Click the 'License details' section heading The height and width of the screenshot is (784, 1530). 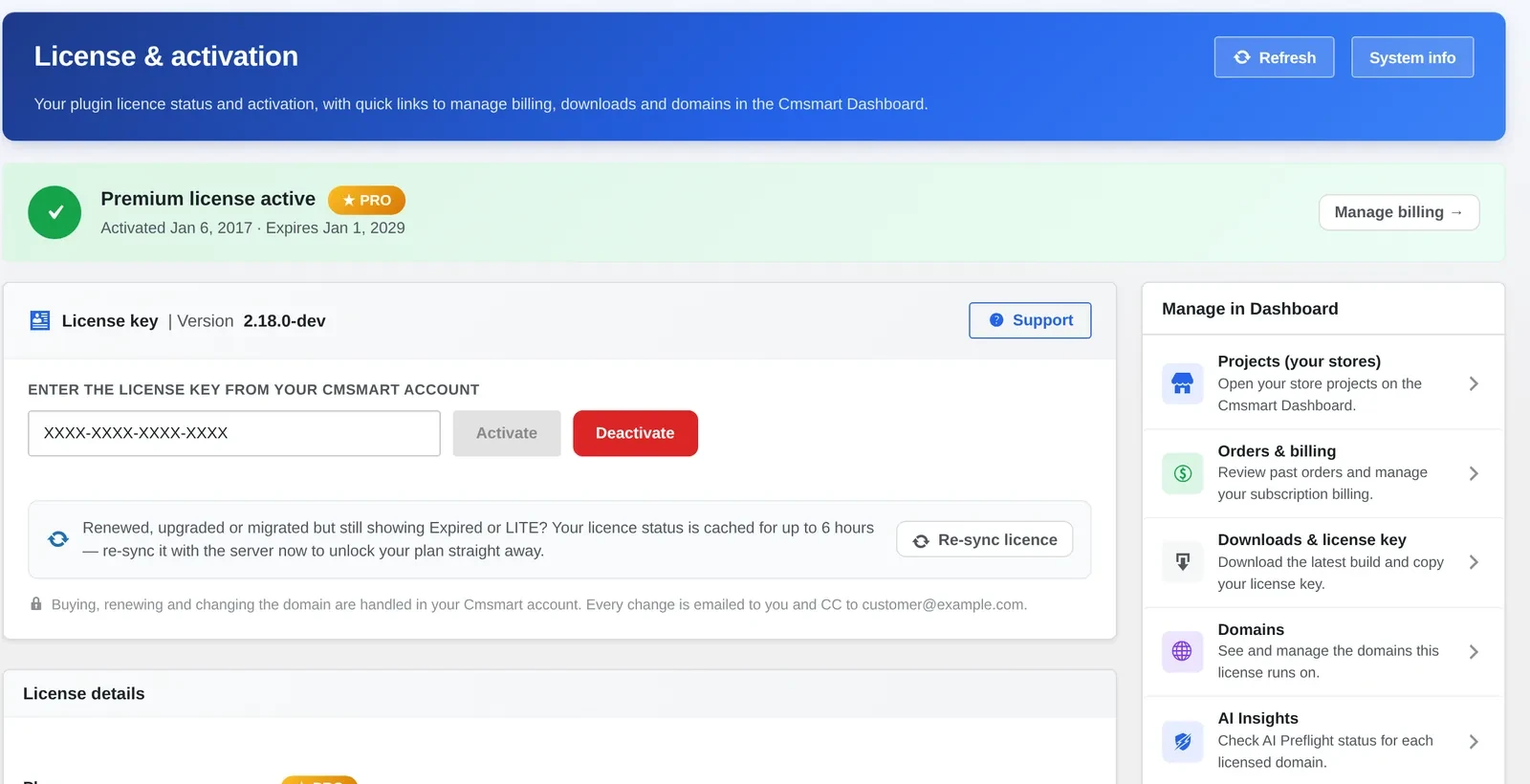point(83,694)
